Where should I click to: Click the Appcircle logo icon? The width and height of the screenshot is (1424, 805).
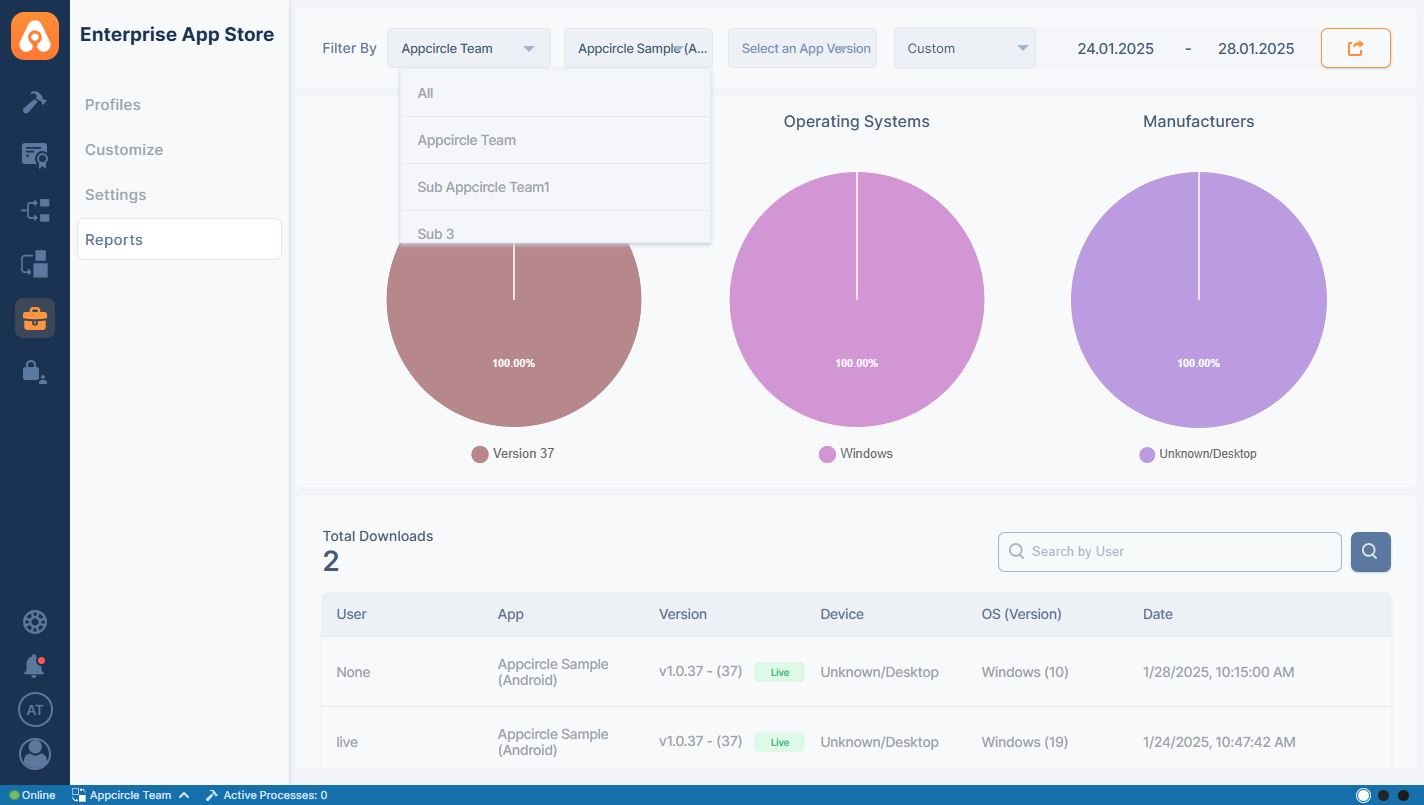(35, 35)
